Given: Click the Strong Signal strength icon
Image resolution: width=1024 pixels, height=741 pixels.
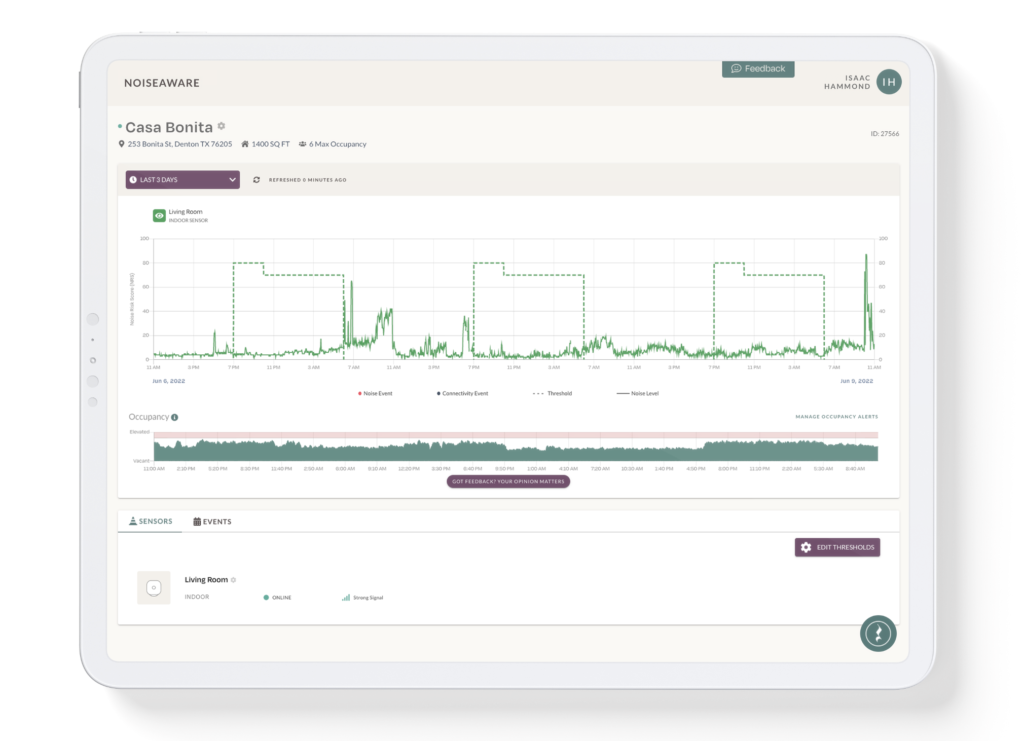Looking at the screenshot, I should [345, 597].
